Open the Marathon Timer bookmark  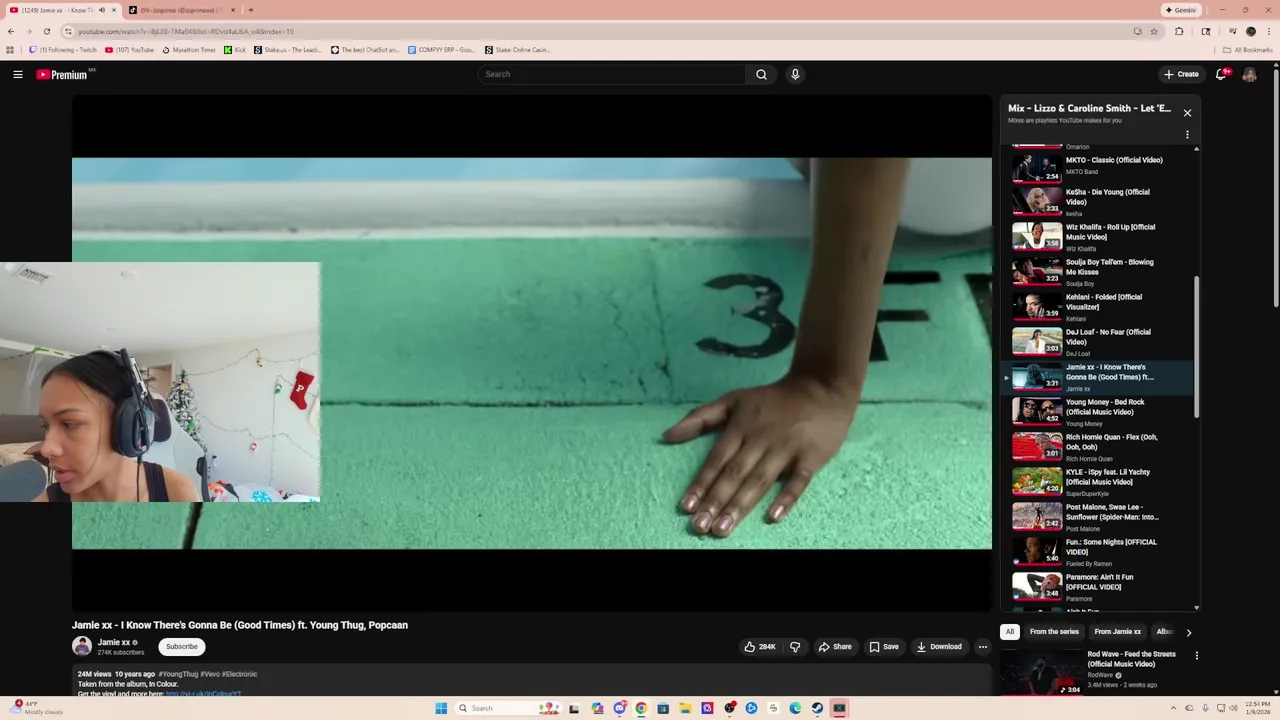pos(189,50)
